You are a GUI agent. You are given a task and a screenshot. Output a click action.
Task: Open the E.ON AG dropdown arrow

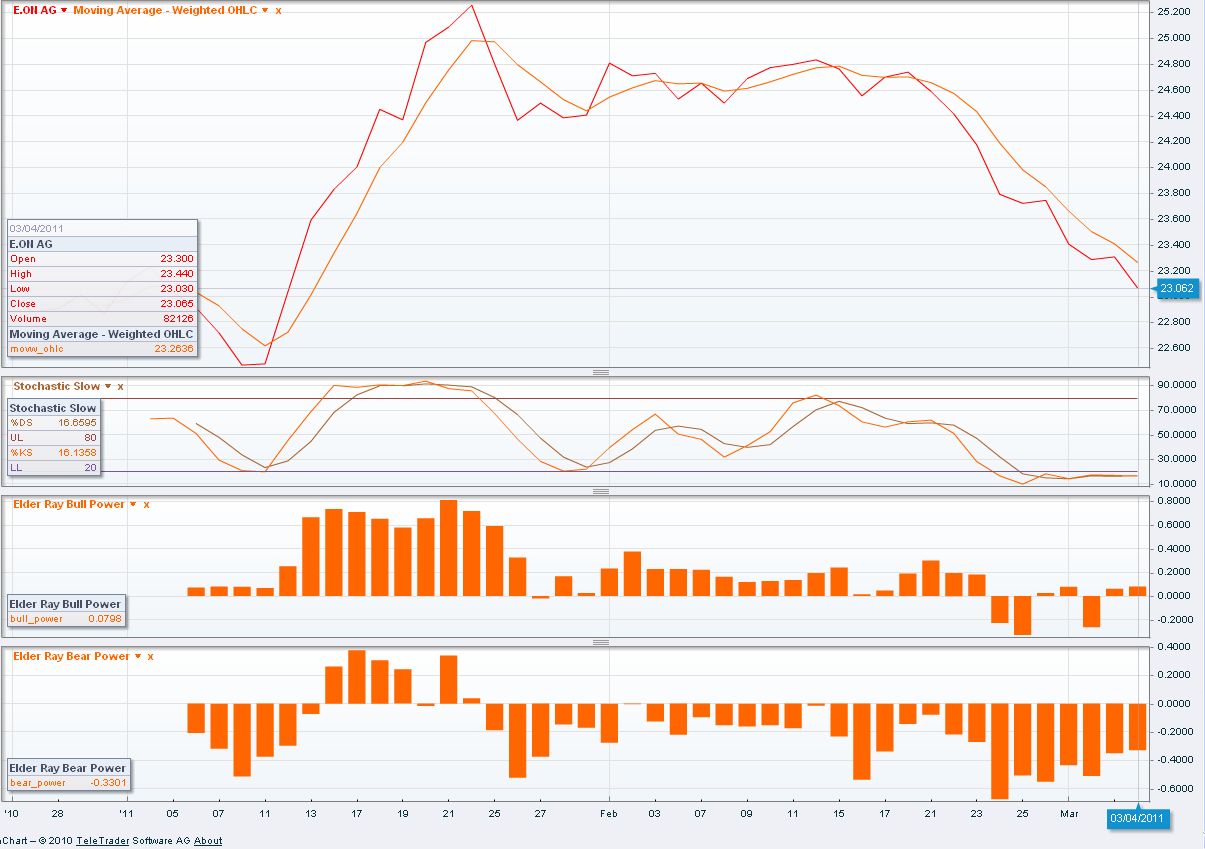coord(64,10)
